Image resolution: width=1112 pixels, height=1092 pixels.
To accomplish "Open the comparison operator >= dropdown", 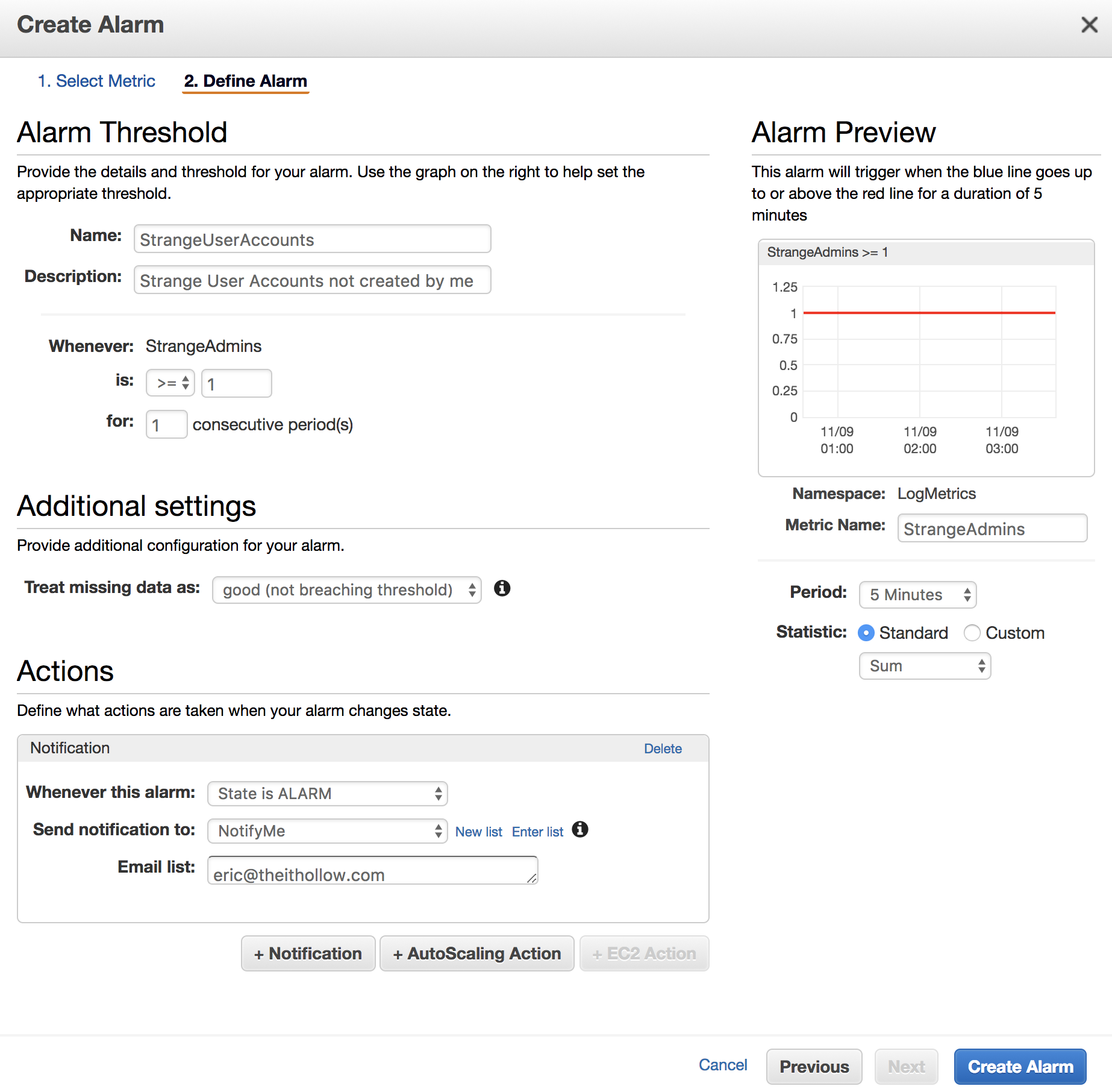I will click(x=170, y=383).
